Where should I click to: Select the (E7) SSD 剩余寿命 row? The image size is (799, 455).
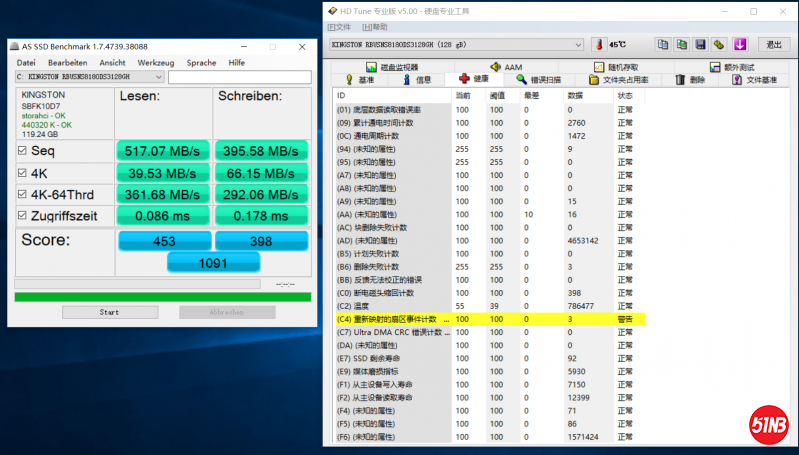tap(490, 358)
